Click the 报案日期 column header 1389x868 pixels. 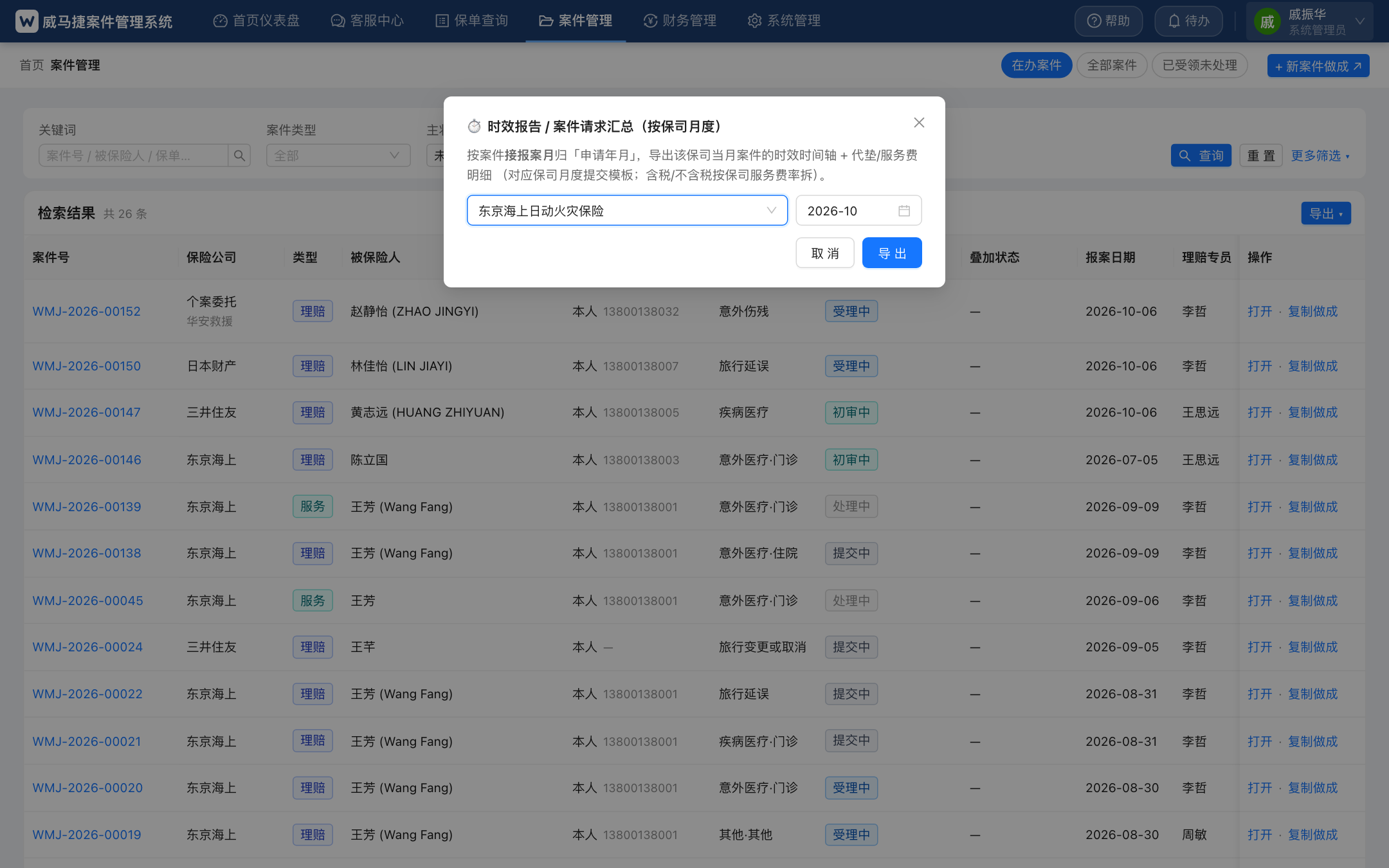coord(1111,257)
